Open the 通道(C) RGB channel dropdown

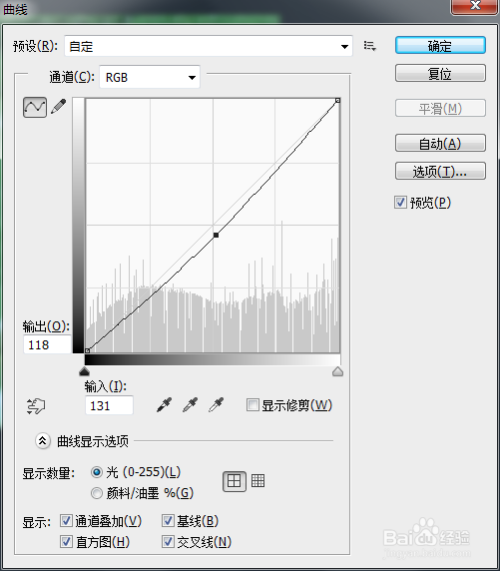click(x=150, y=77)
